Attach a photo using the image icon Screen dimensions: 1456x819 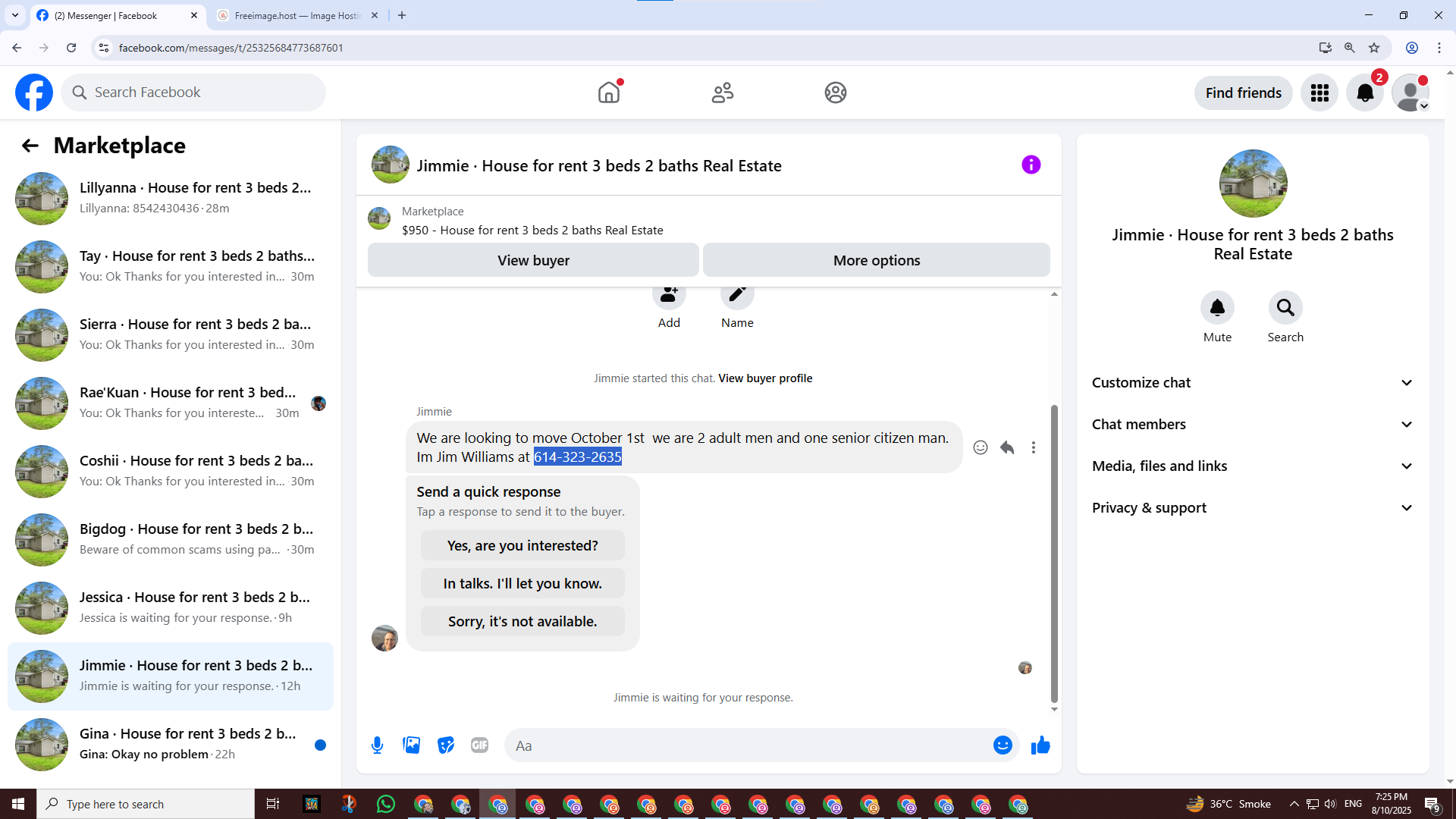[411, 745]
